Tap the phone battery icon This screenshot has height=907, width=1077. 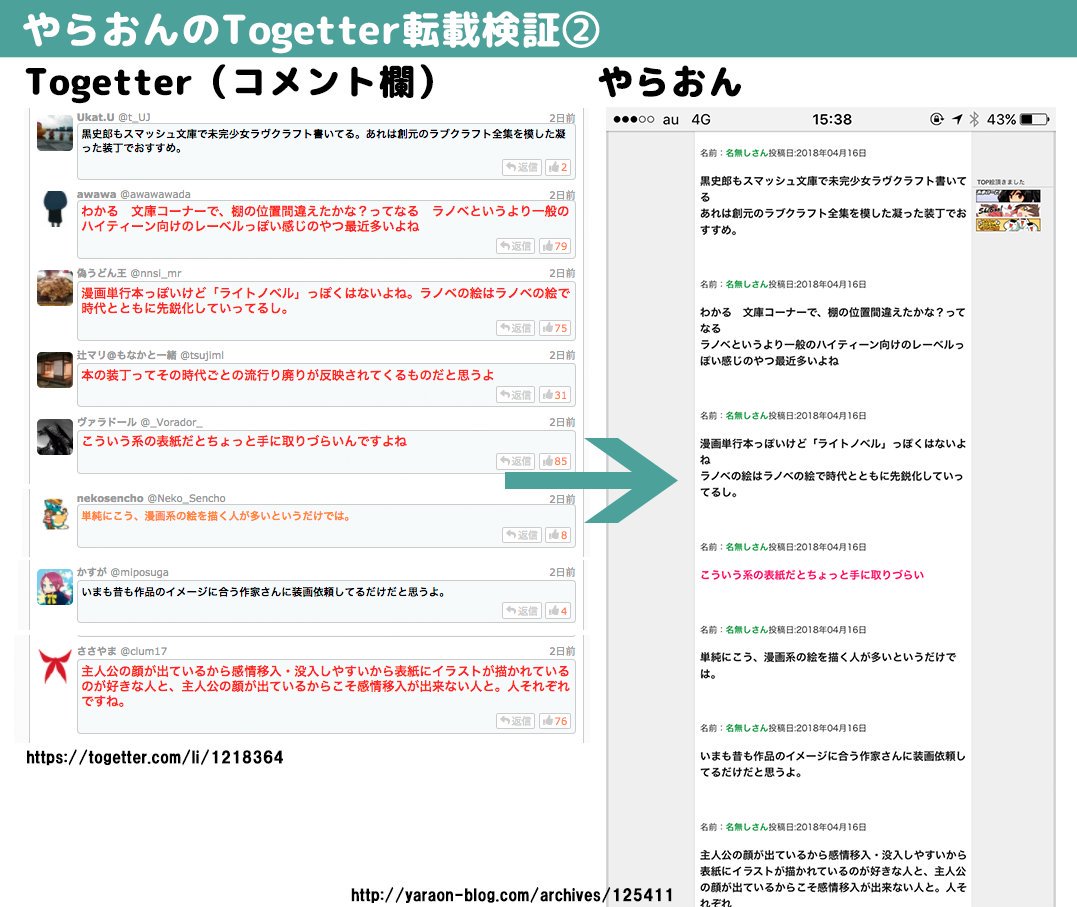pyautogui.click(x=1035, y=120)
